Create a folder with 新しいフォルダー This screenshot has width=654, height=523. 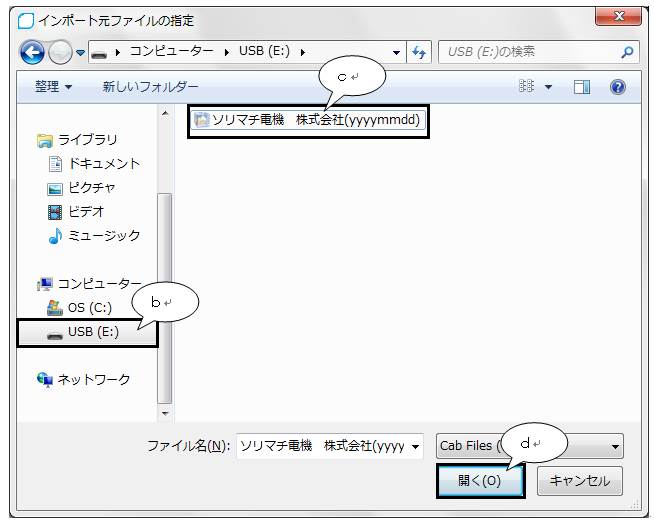(x=150, y=87)
